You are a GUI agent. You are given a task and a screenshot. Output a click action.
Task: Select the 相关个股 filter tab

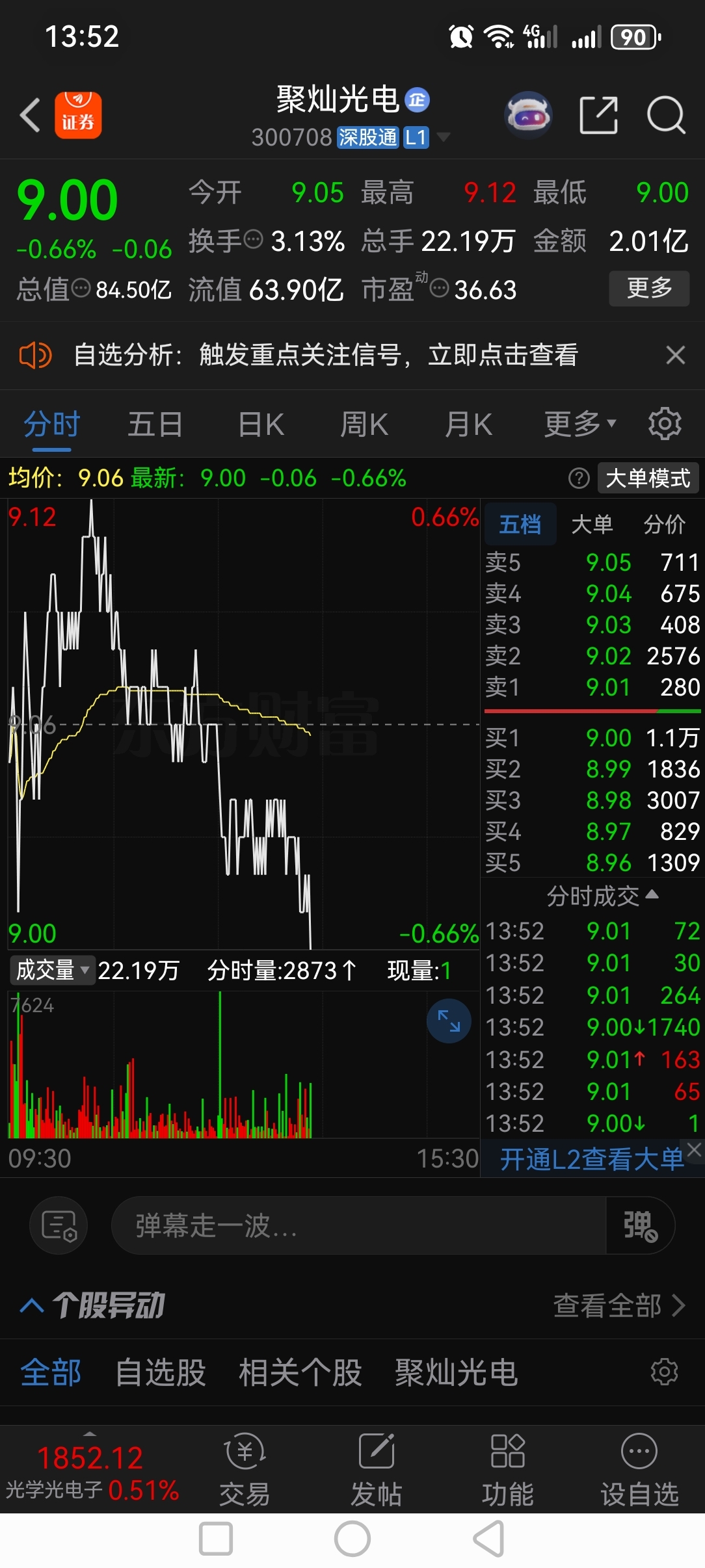click(x=300, y=1373)
